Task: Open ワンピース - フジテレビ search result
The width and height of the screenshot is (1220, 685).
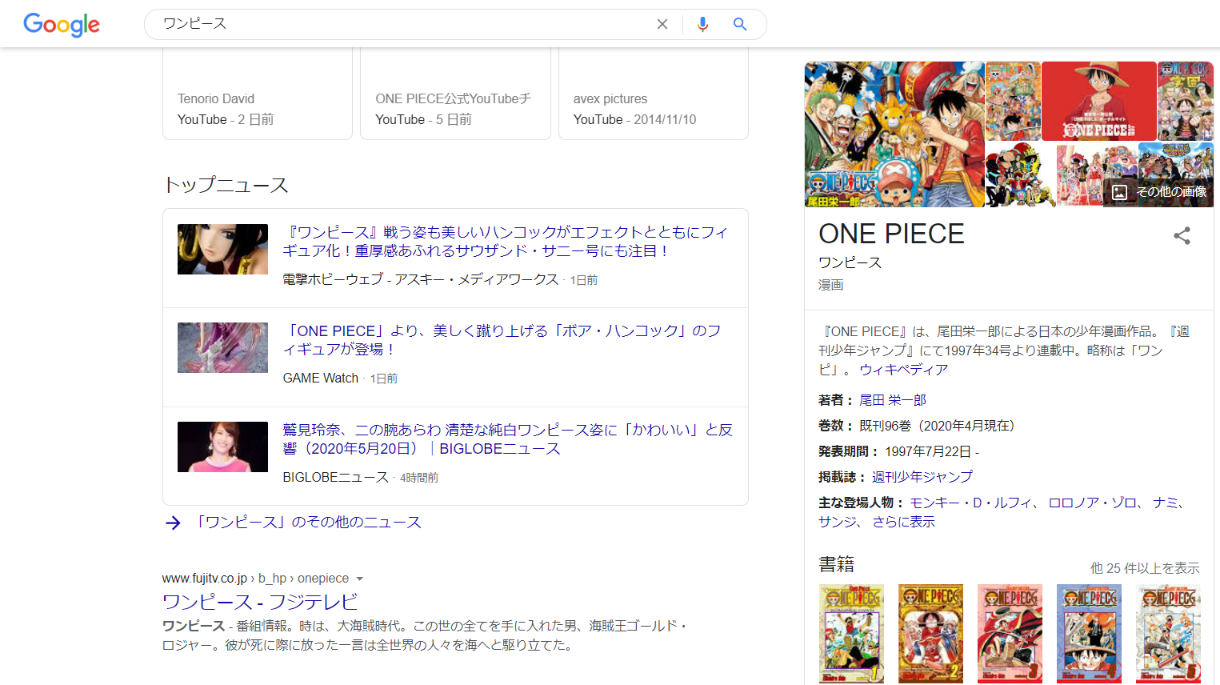Action: click(x=260, y=602)
